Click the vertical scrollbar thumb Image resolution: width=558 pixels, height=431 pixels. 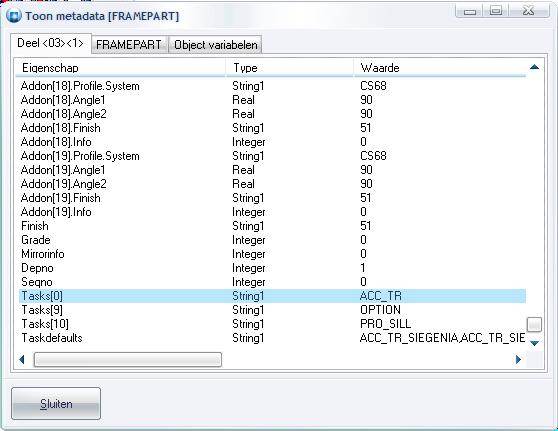click(x=534, y=324)
